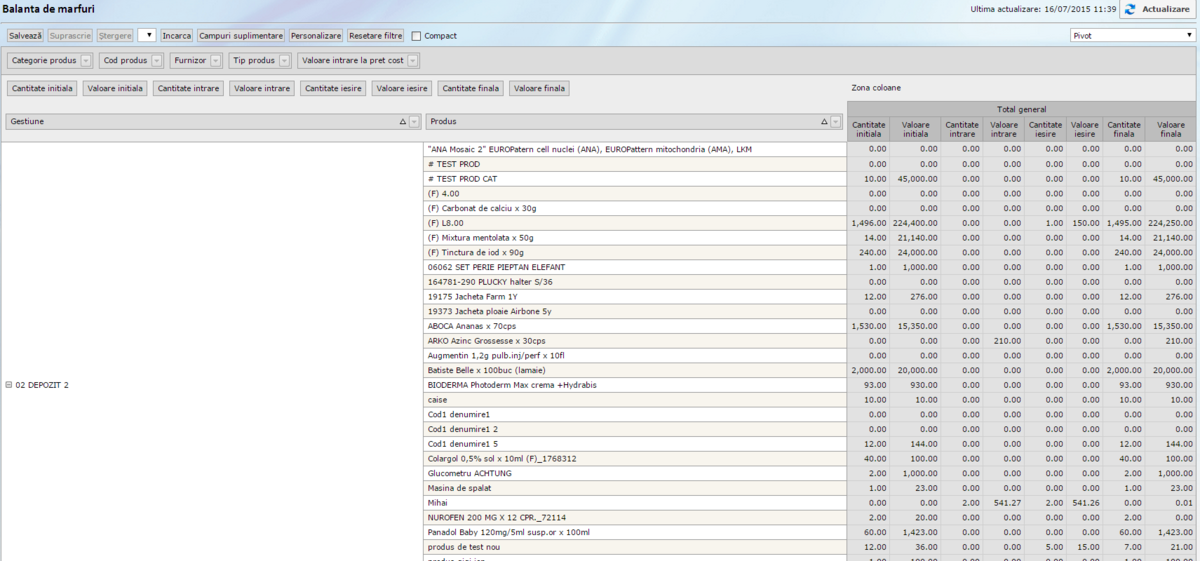The image size is (1200, 561).
Task: Open the Pivot view dropdown
Action: point(1131,35)
